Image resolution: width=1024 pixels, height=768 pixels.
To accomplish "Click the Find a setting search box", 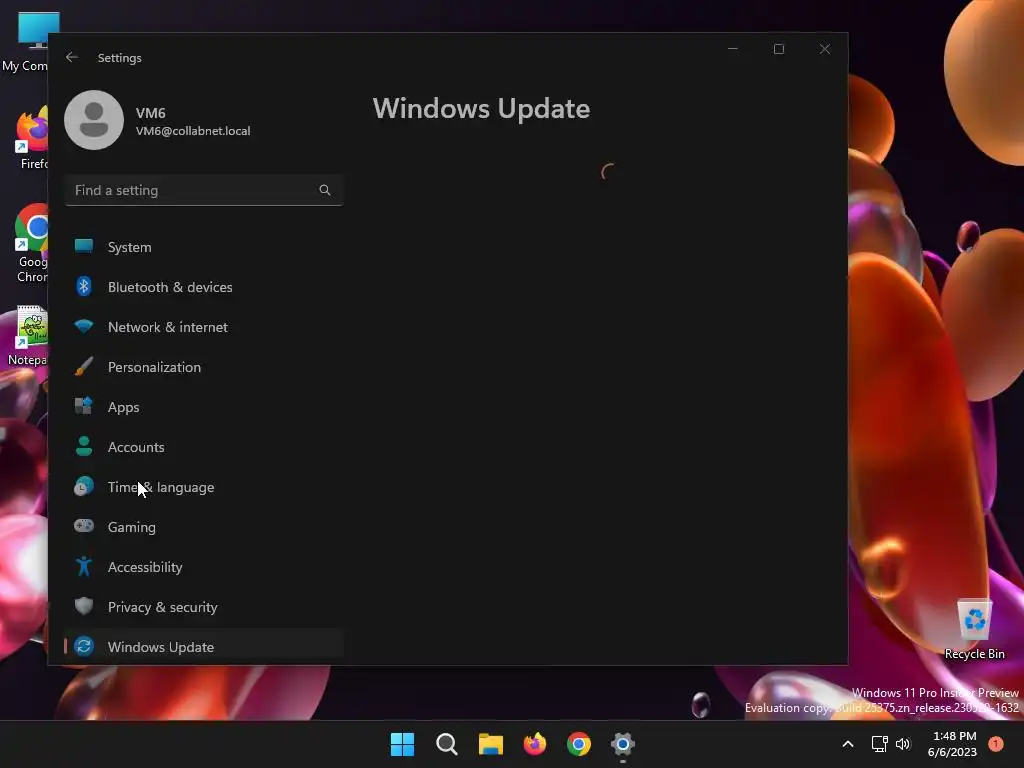I will pyautogui.click(x=204, y=190).
